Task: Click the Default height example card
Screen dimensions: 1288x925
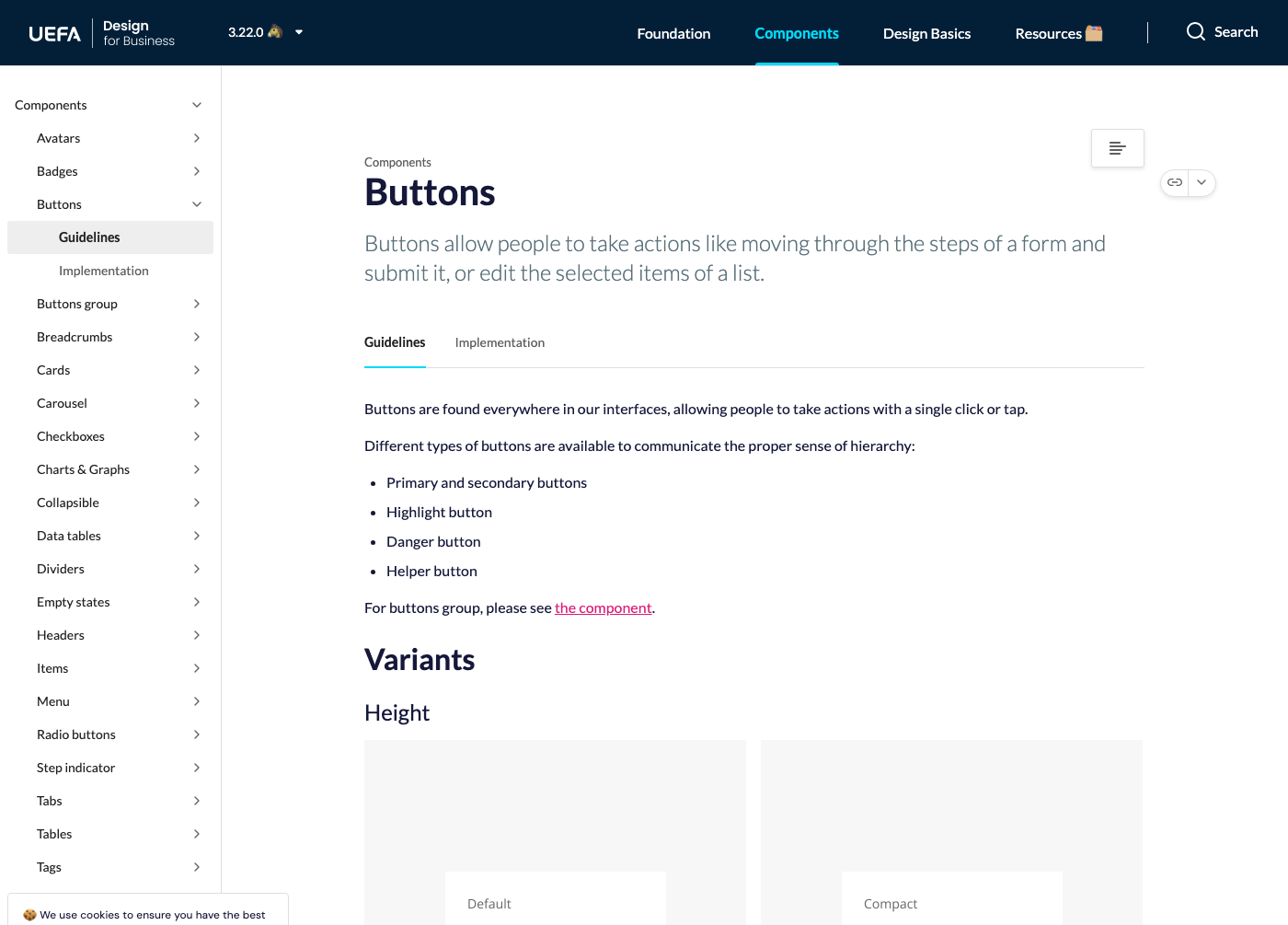Action: pos(555,832)
